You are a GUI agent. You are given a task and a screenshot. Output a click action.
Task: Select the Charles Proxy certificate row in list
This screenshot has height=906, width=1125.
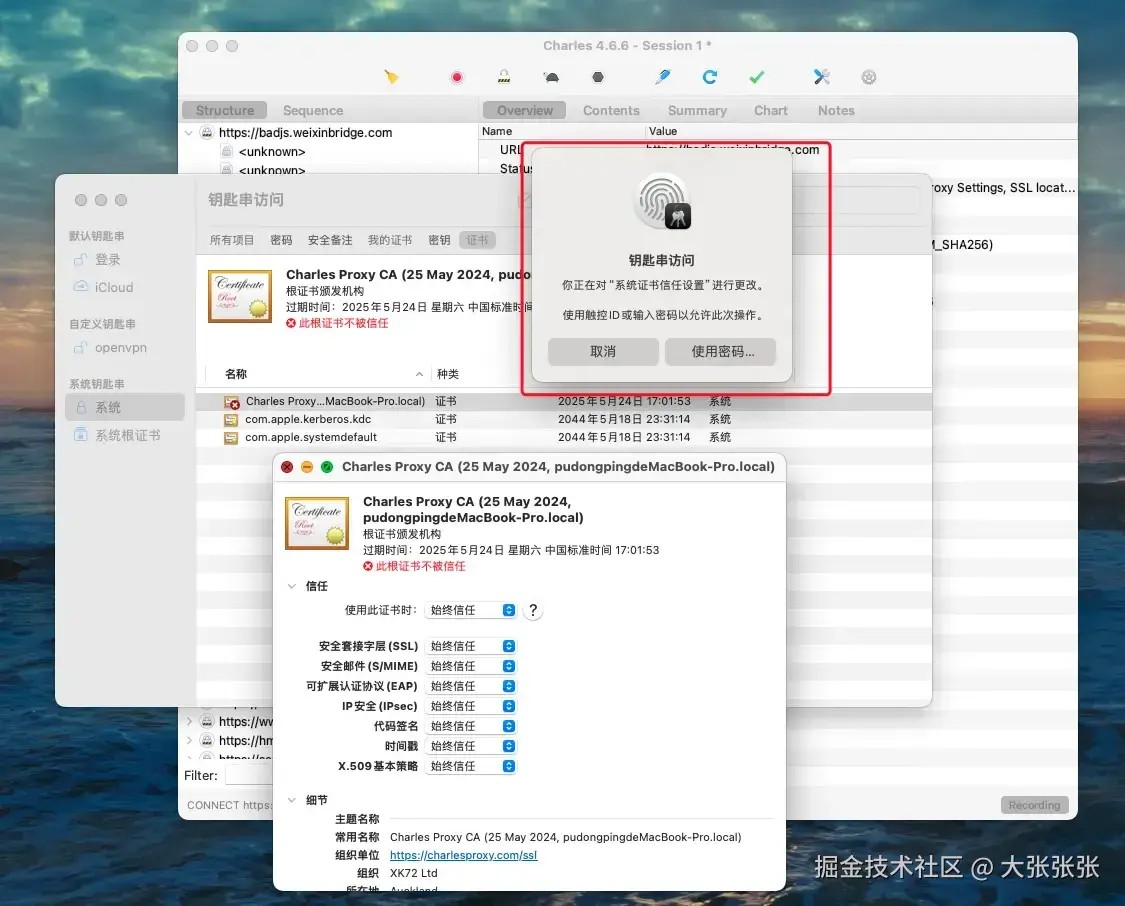(x=564, y=401)
